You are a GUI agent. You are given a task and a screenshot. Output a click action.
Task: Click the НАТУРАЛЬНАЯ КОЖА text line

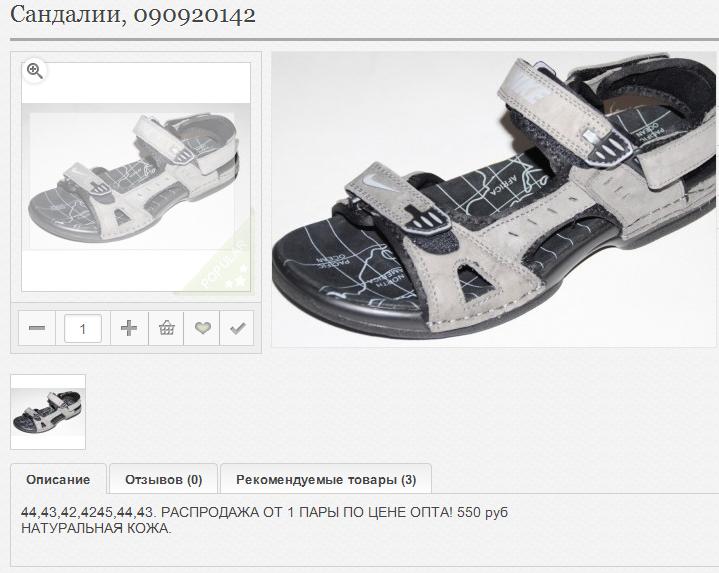coord(96,528)
